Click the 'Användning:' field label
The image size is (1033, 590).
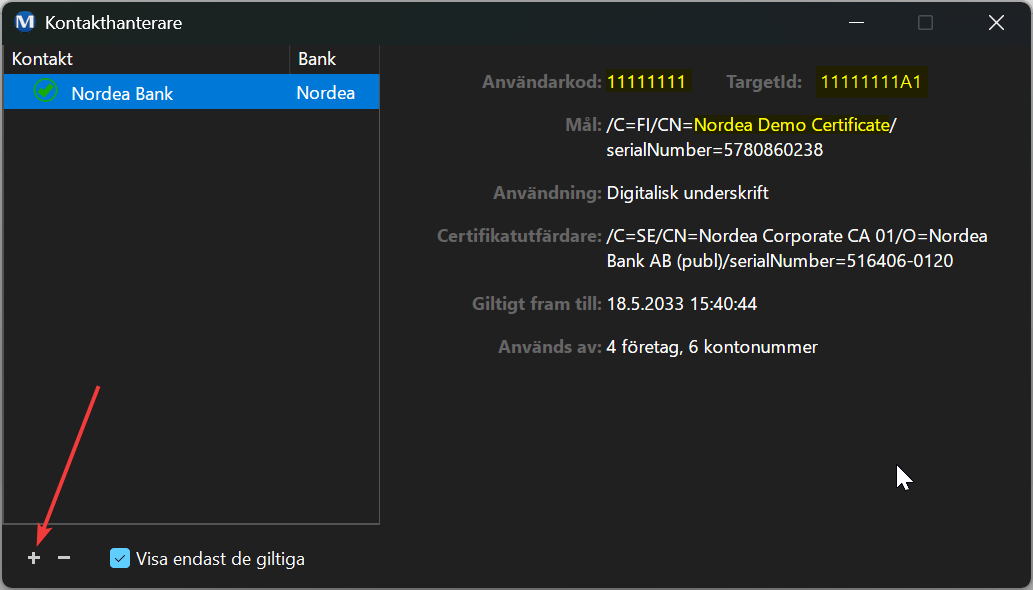point(547,193)
